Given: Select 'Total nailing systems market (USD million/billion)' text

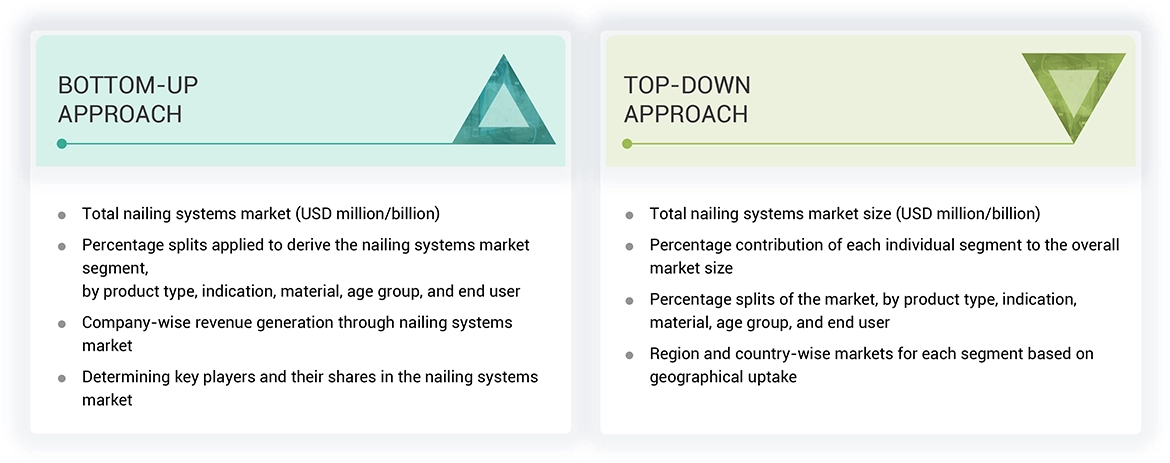Looking at the screenshot, I should click(260, 213).
